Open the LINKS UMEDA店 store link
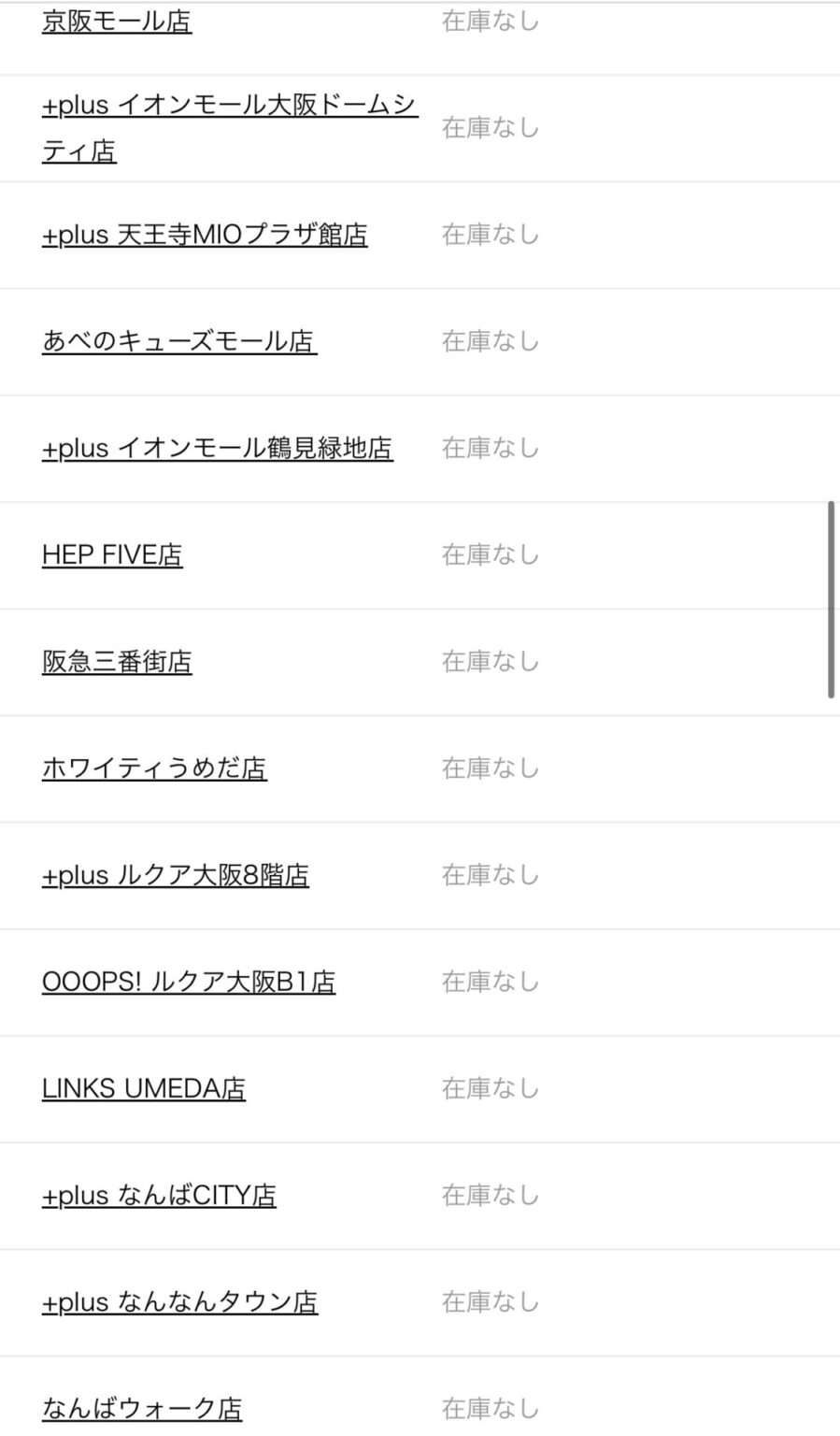This screenshot has width=840, height=1436. click(x=144, y=1088)
